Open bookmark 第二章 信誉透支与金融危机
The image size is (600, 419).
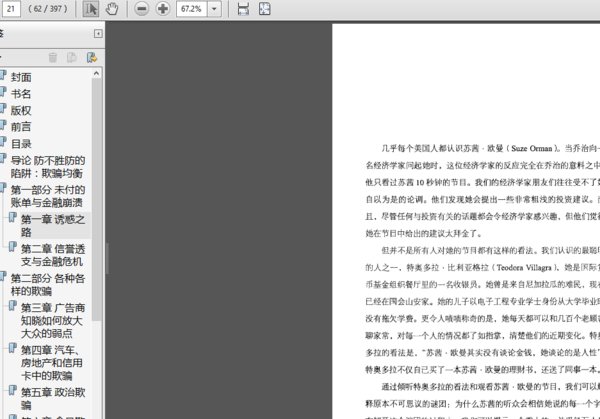[x=53, y=255]
